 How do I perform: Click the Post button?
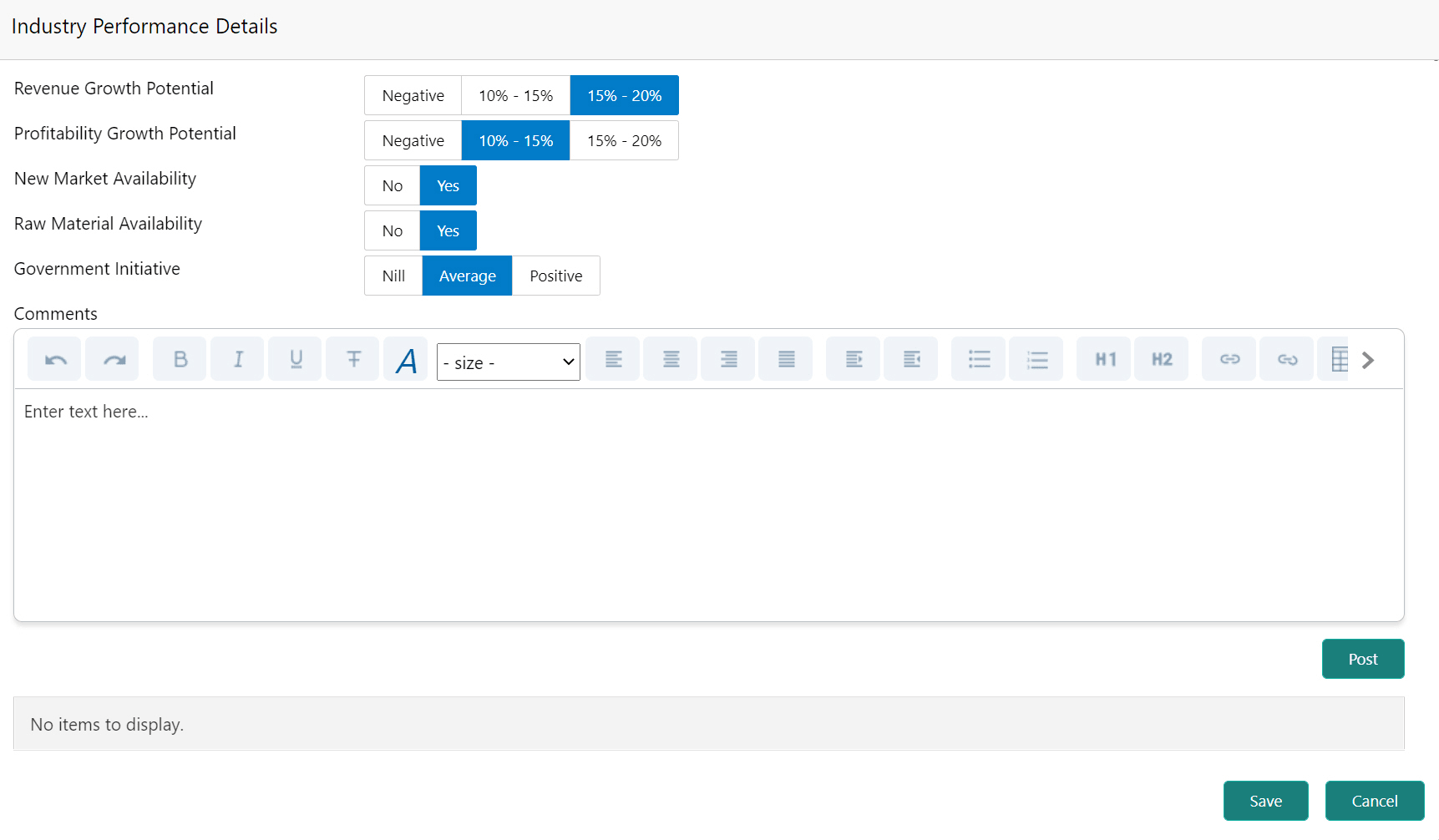[x=1362, y=659]
